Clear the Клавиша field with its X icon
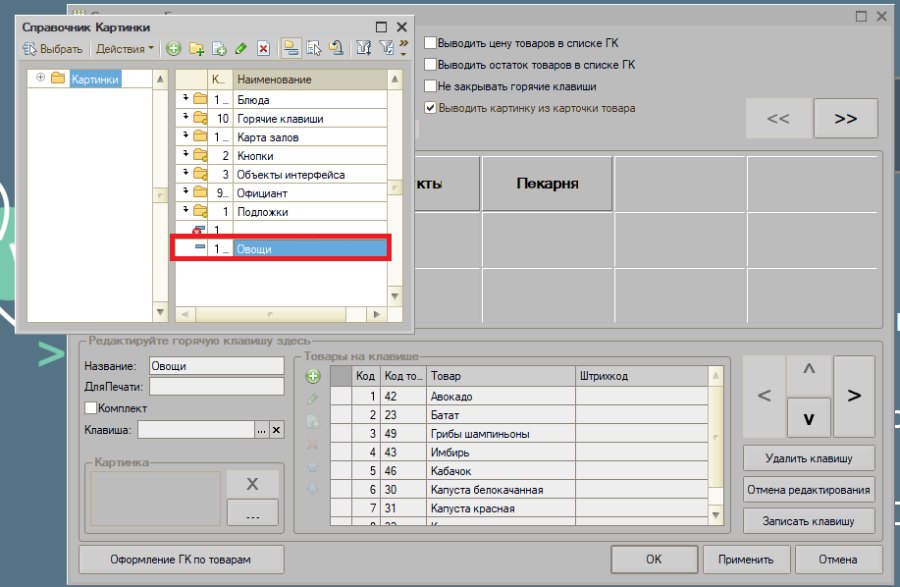900x587 pixels. 276,430
